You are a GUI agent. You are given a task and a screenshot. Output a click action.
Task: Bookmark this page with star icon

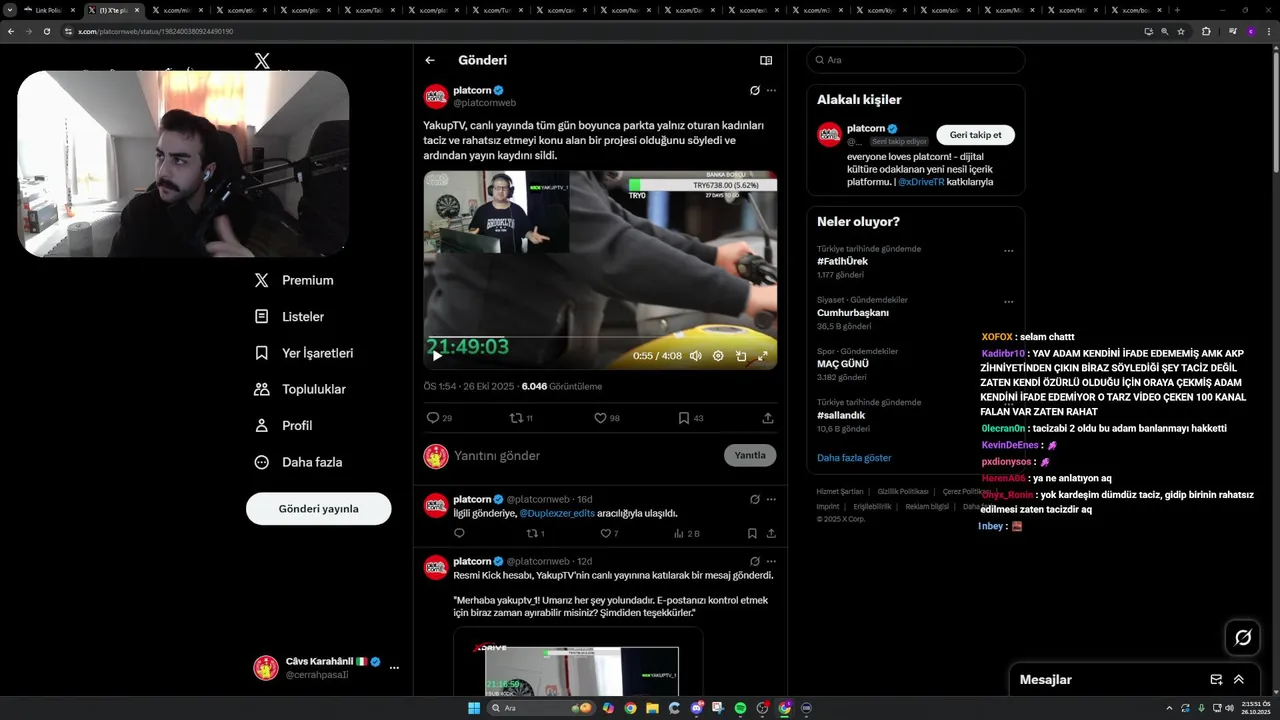(1181, 31)
